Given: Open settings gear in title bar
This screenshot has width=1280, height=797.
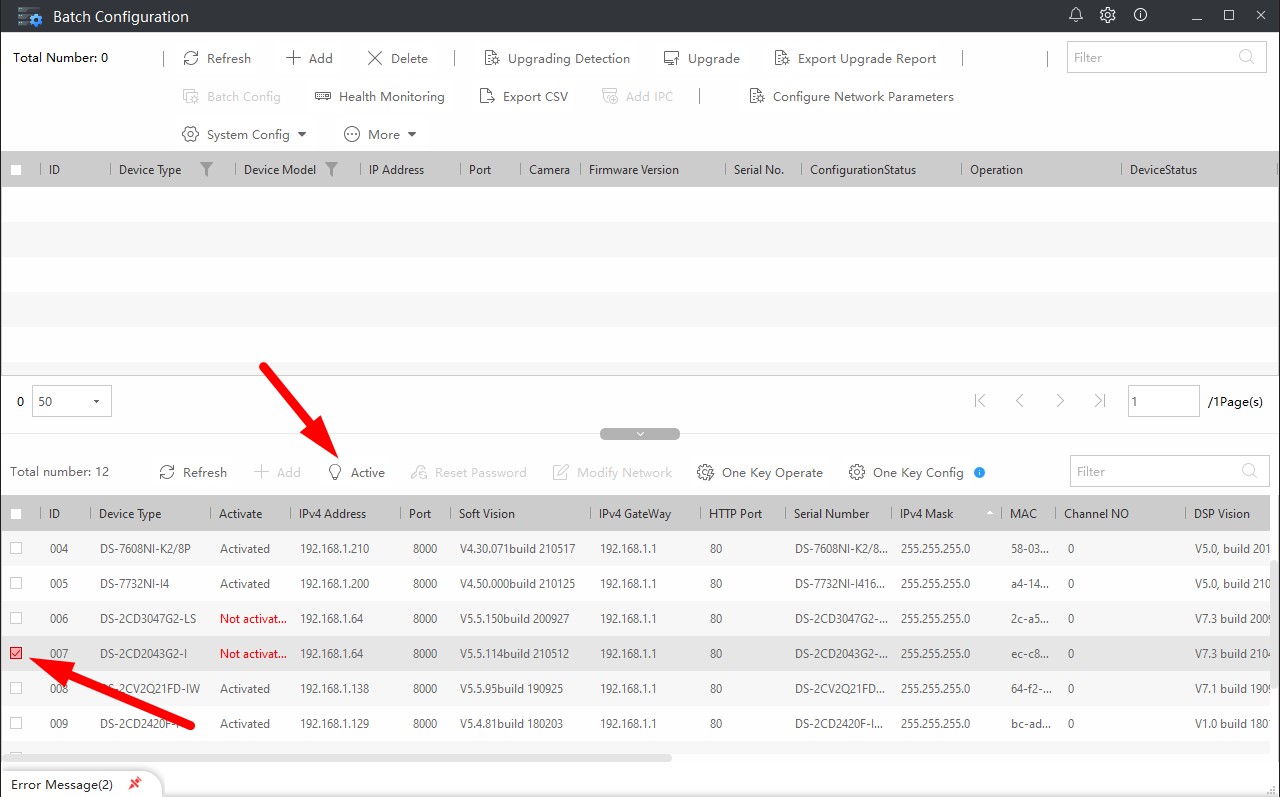Looking at the screenshot, I should (x=1108, y=15).
